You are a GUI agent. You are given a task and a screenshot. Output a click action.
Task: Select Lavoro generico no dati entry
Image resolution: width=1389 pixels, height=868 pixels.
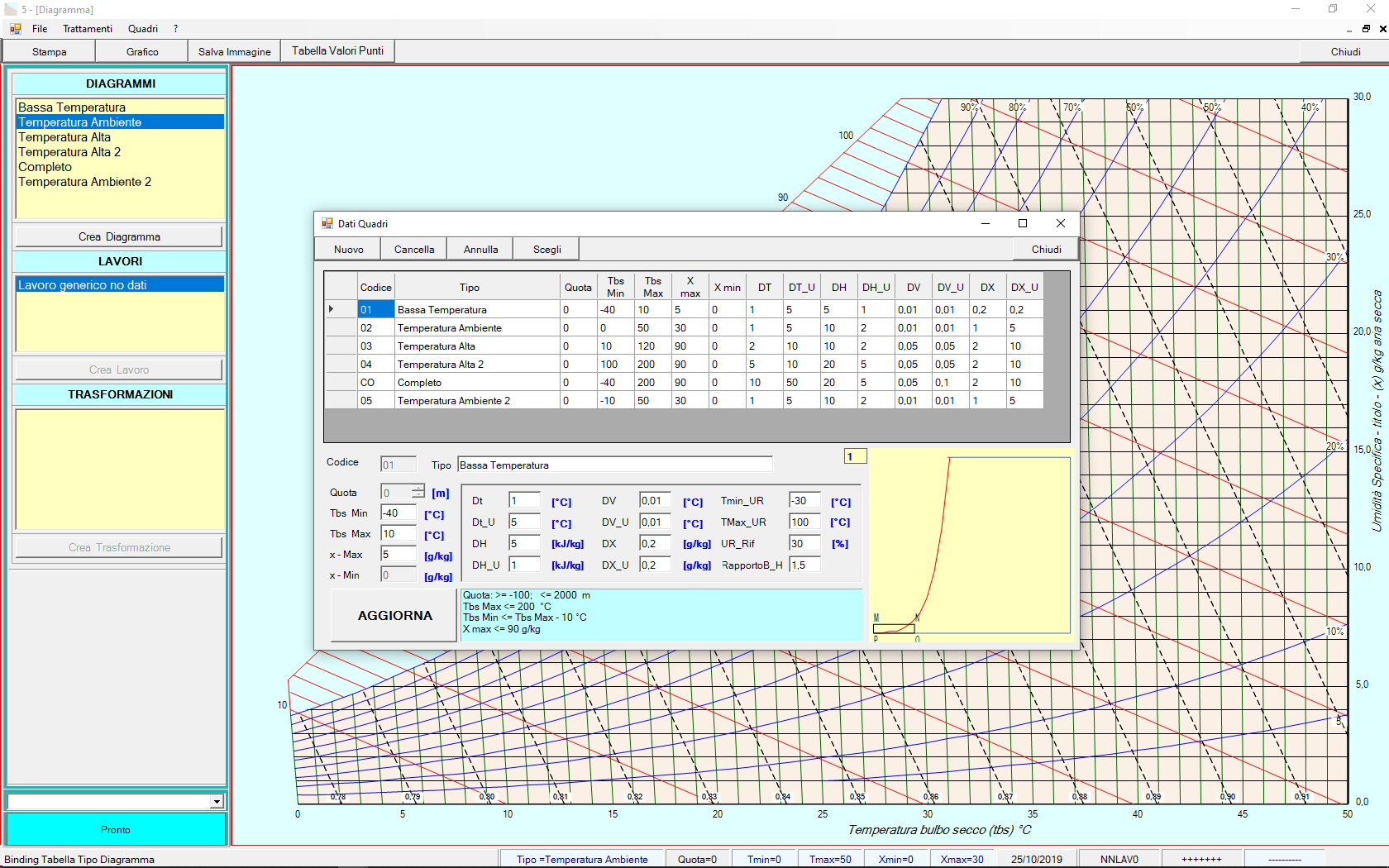[120, 285]
